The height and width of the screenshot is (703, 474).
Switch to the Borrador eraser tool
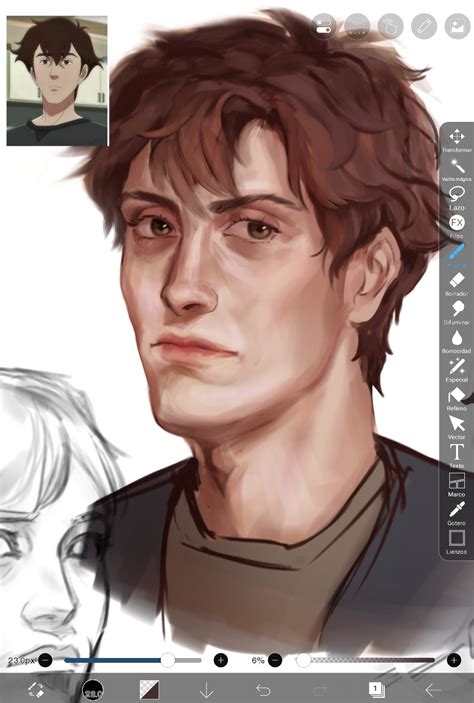click(457, 284)
